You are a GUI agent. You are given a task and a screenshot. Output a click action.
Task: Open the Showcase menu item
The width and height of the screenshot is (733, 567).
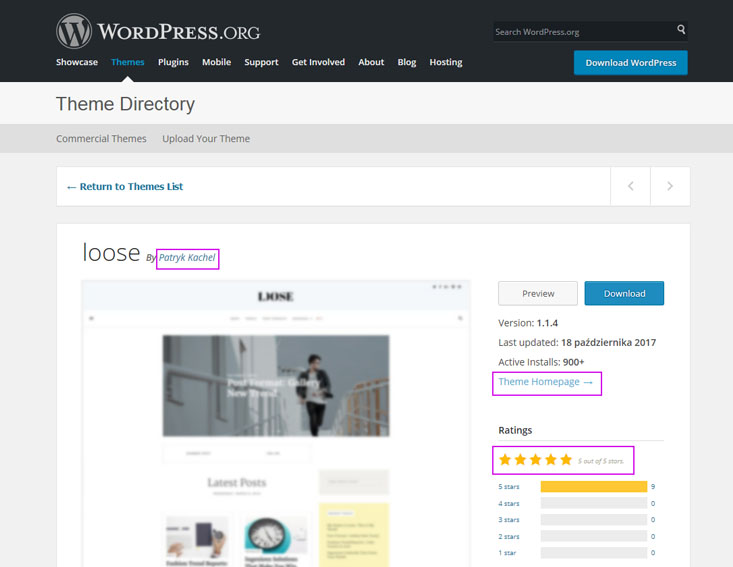tap(77, 62)
